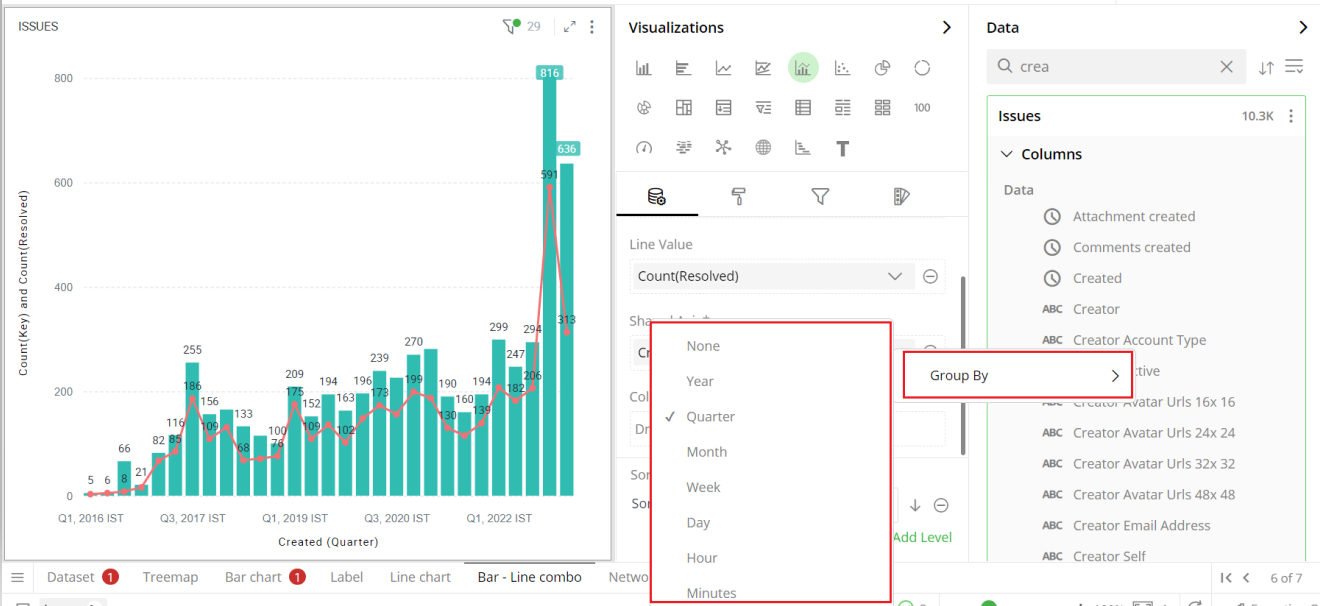The image size is (1320, 606).
Task: Pick the pie chart visualization icon
Action: pyautogui.click(x=882, y=68)
